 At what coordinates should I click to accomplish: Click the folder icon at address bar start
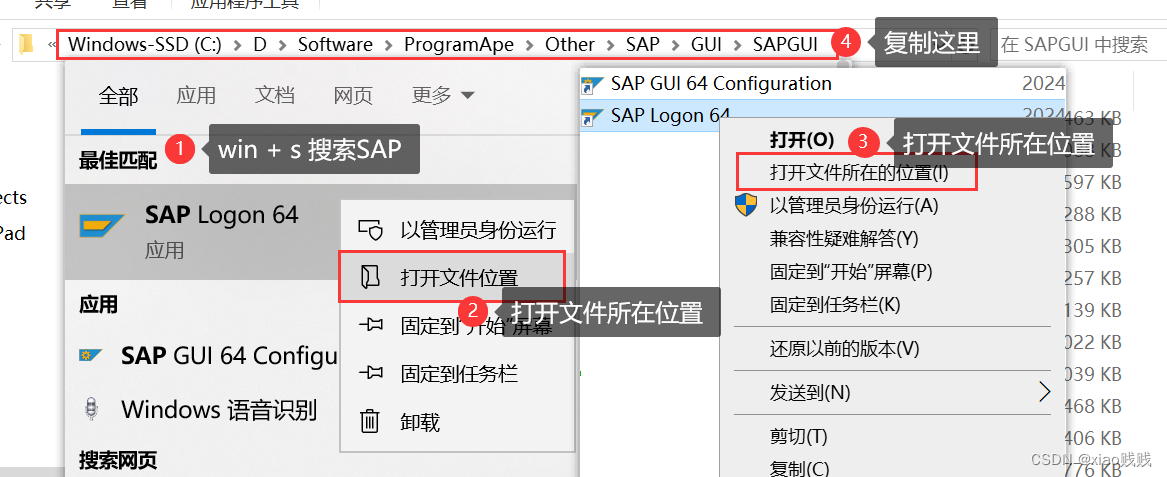(27, 45)
